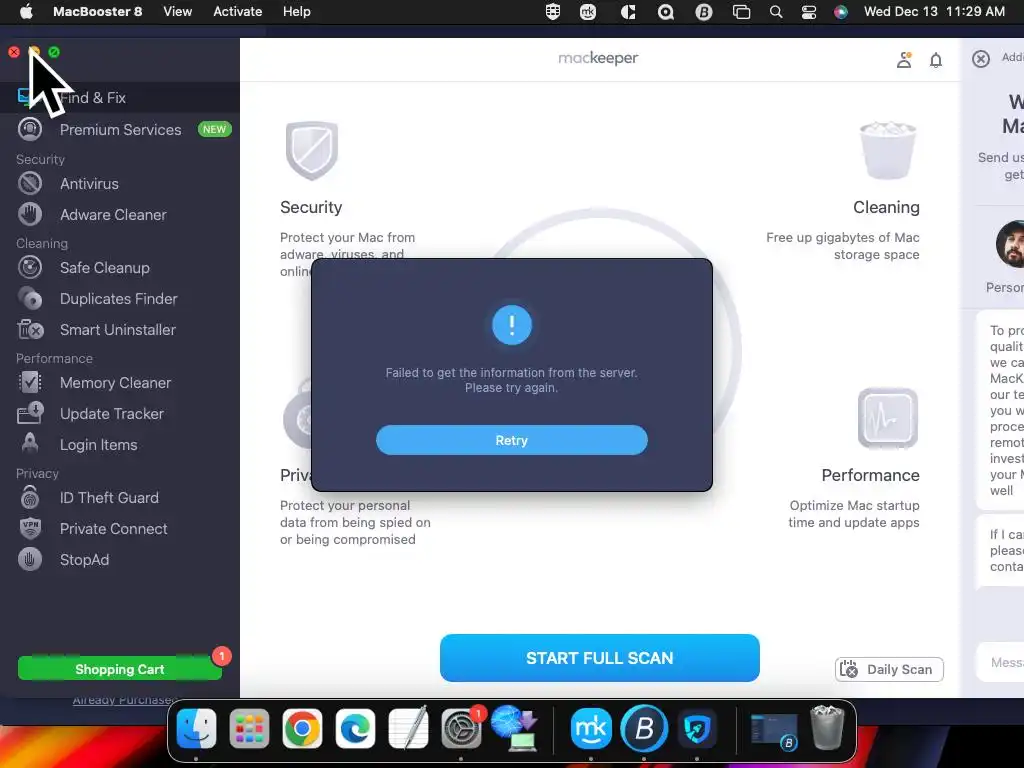Open TextEdit from the Dock
1024x768 pixels.
coord(408,728)
